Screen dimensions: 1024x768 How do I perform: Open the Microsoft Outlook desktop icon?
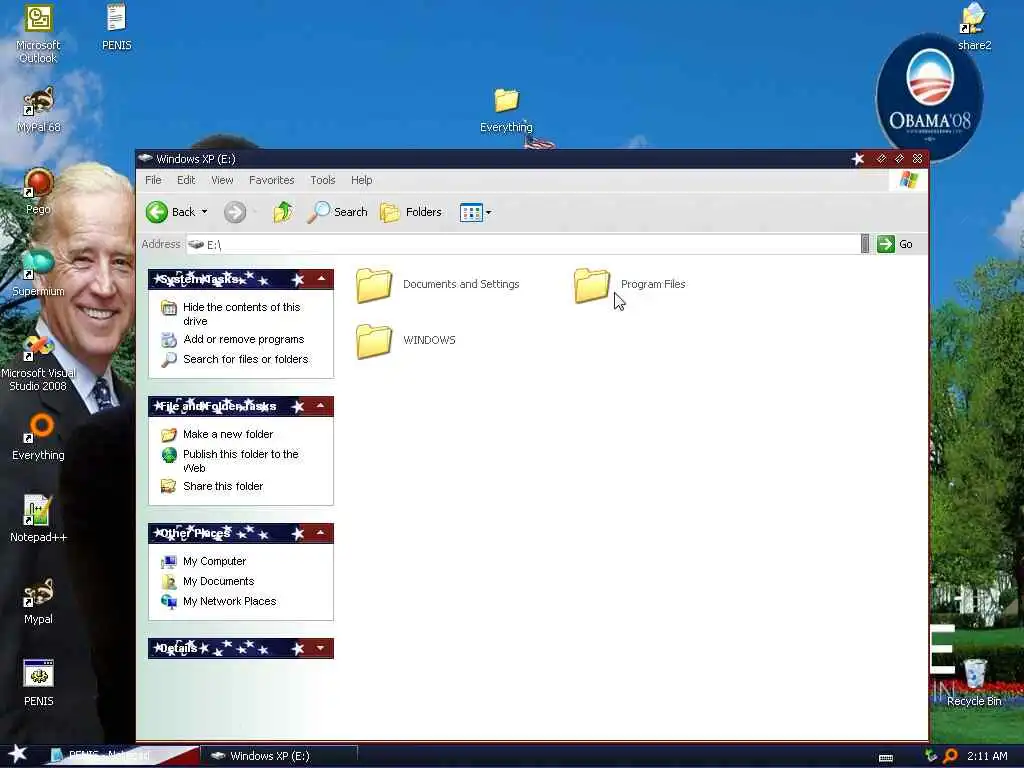tap(38, 34)
